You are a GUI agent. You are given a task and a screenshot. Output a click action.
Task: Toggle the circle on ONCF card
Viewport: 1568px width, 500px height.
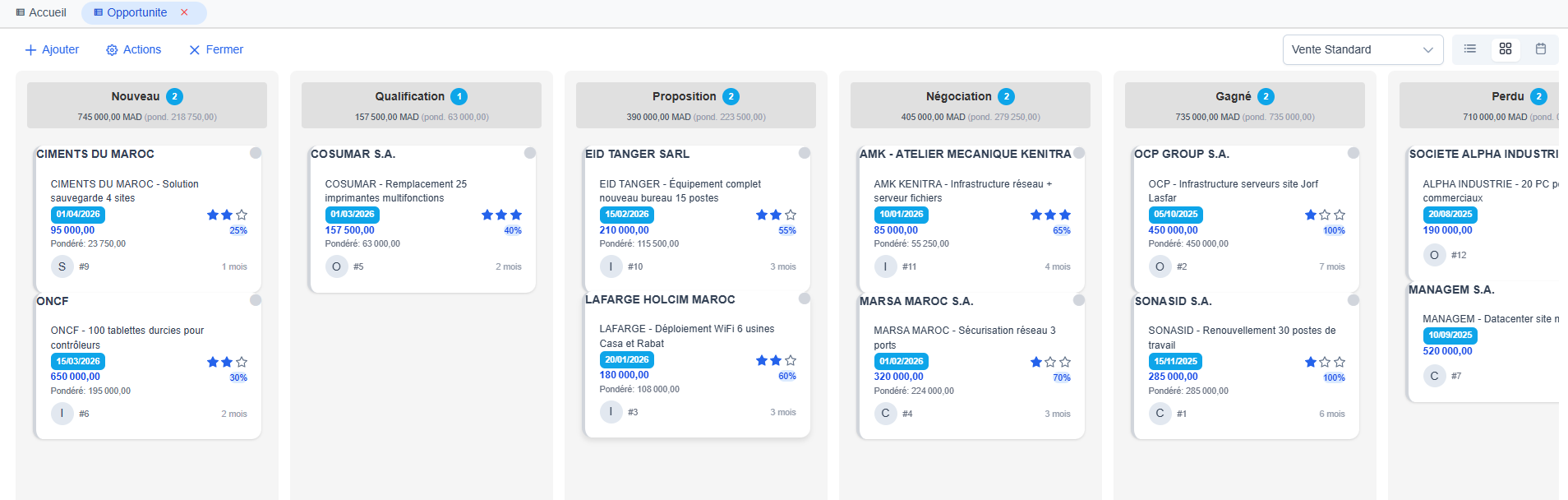[x=256, y=300]
